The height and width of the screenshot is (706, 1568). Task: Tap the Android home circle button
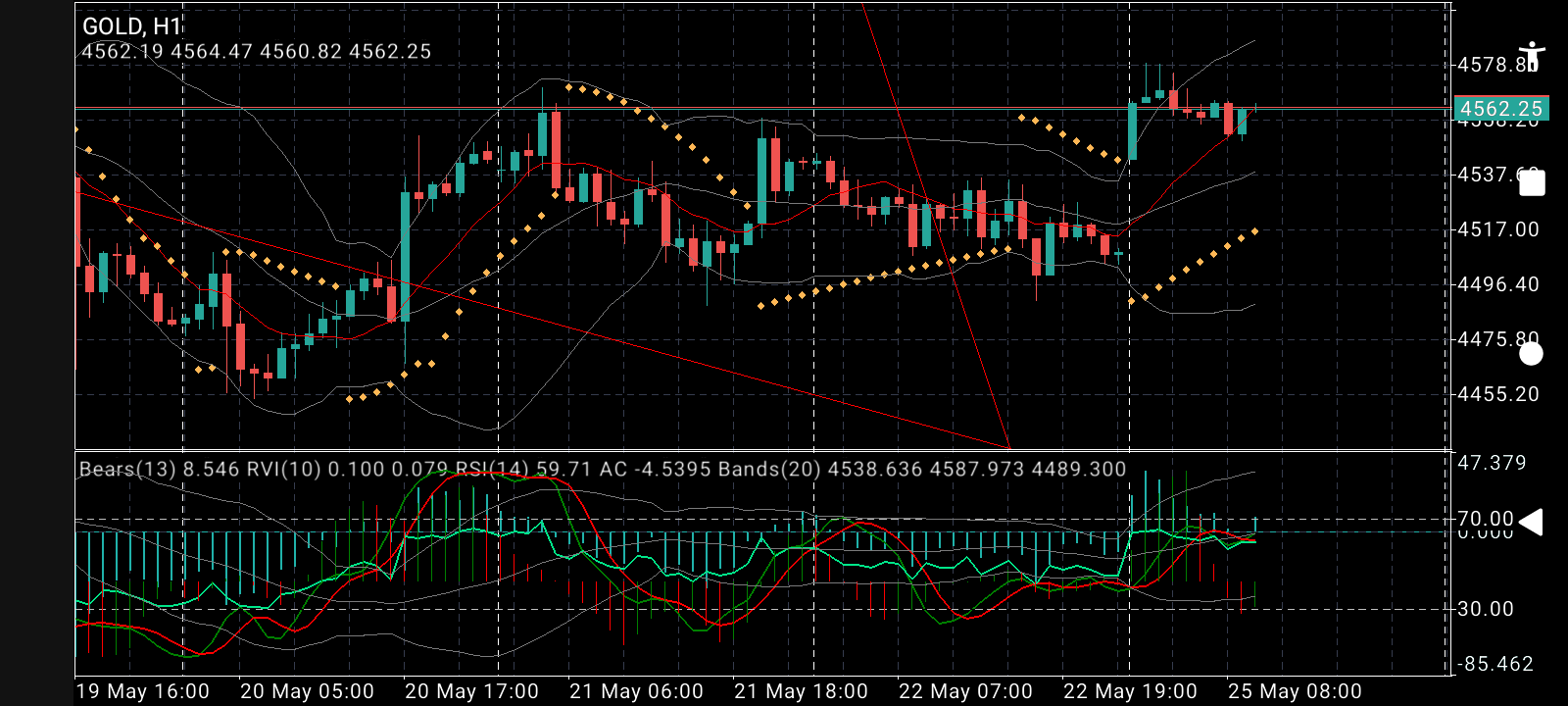click(1531, 354)
